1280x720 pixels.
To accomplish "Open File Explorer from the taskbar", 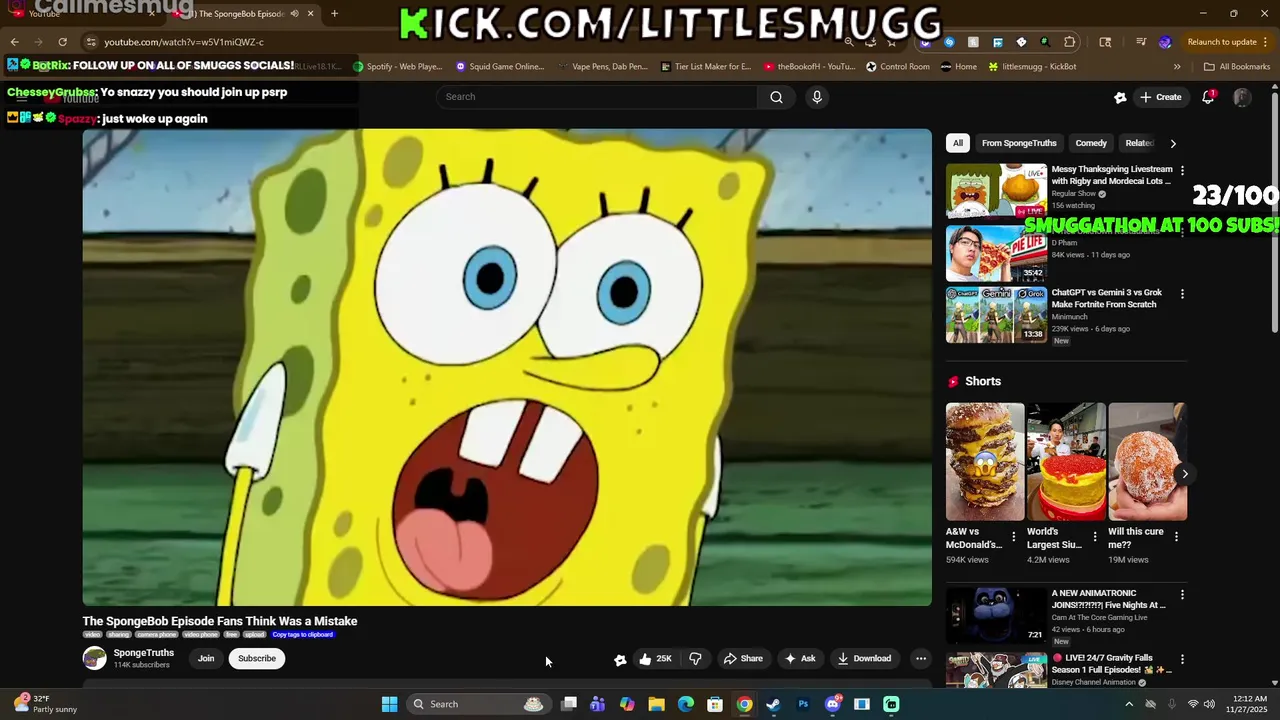I will pyautogui.click(x=656, y=704).
